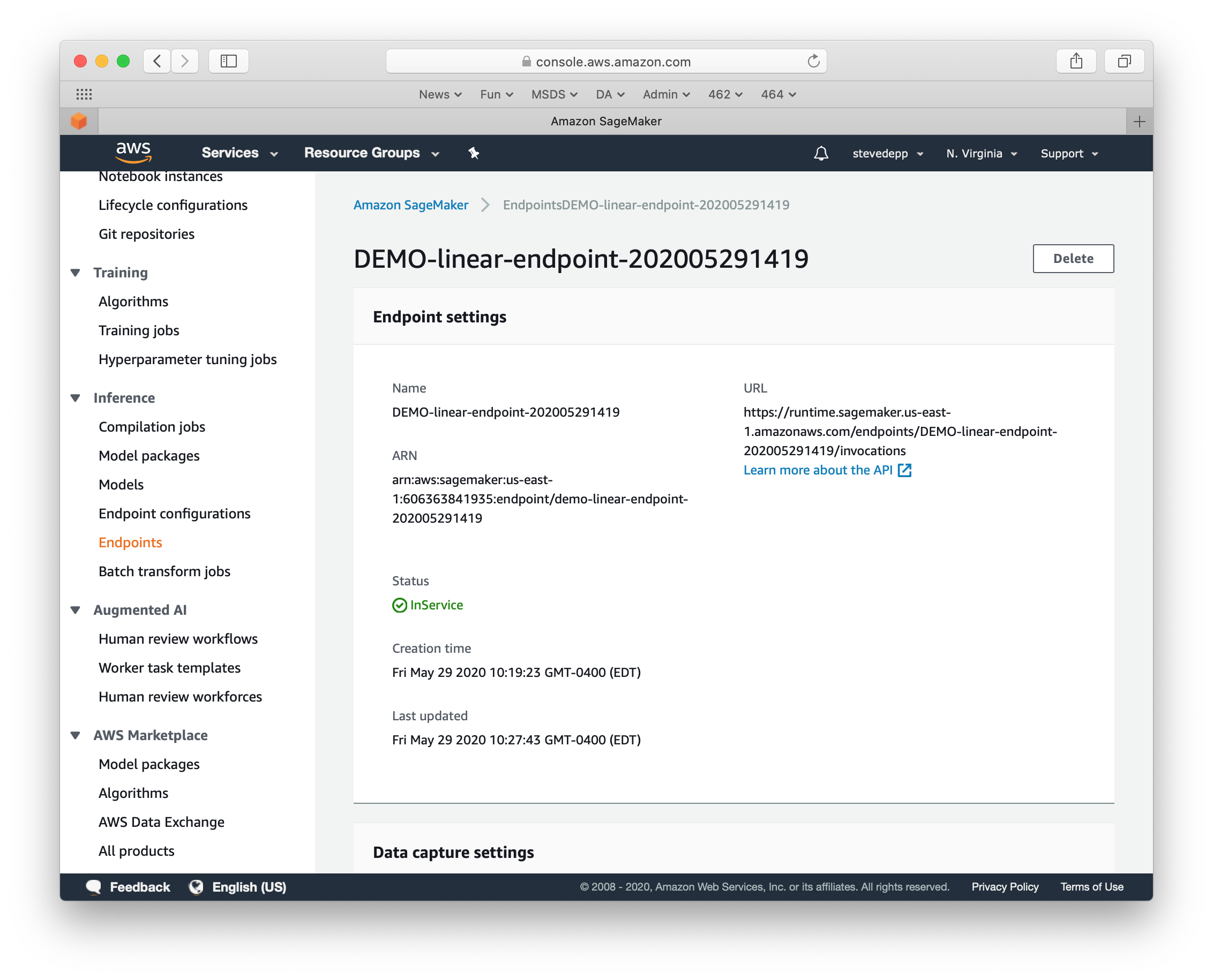Open Hyperparameter tuning jobs in sidebar

click(x=188, y=359)
